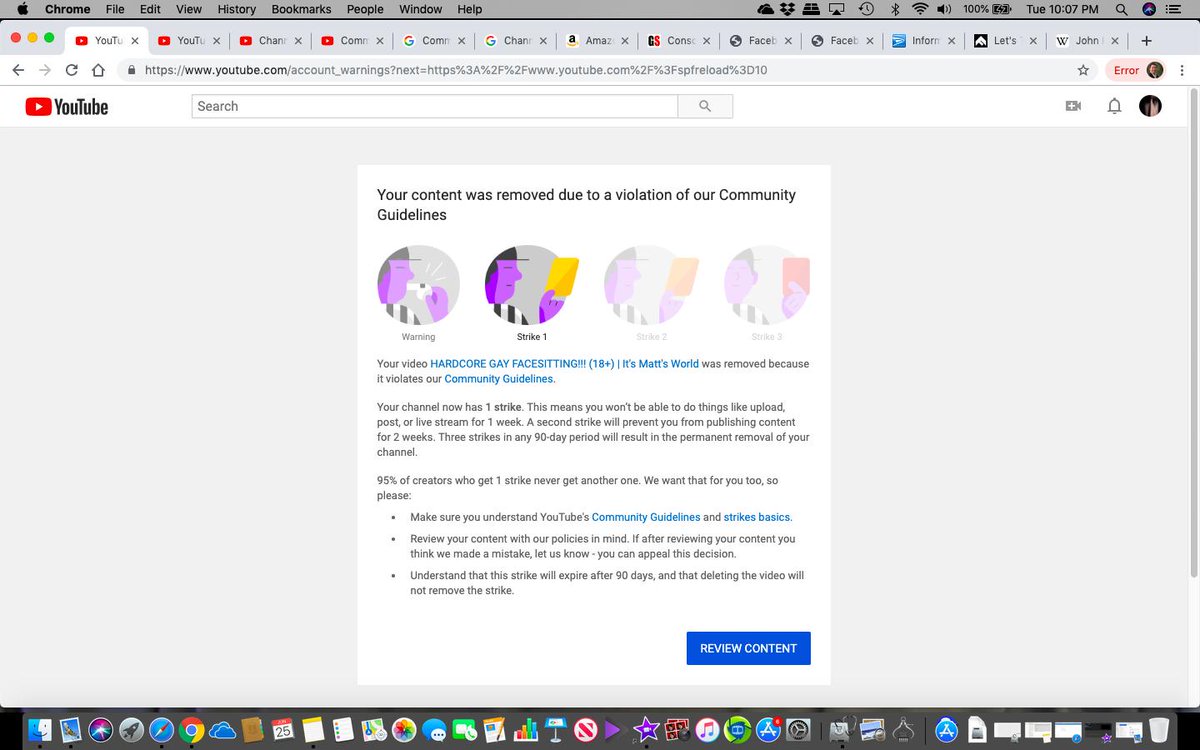The image size is (1200, 750).
Task: Open the Window menu
Action: (420, 9)
